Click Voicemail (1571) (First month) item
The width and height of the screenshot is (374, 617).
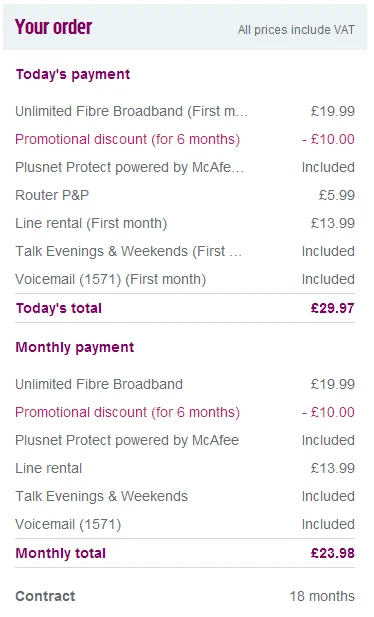(111, 279)
